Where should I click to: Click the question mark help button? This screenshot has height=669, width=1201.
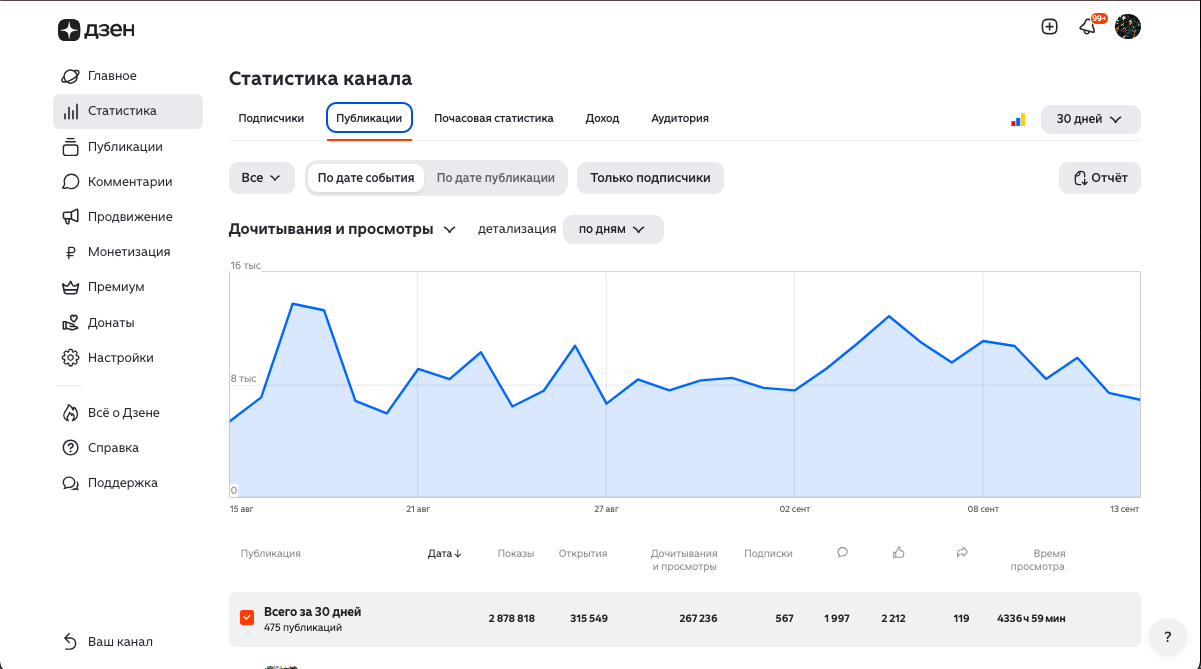[x=1167, y=636]
